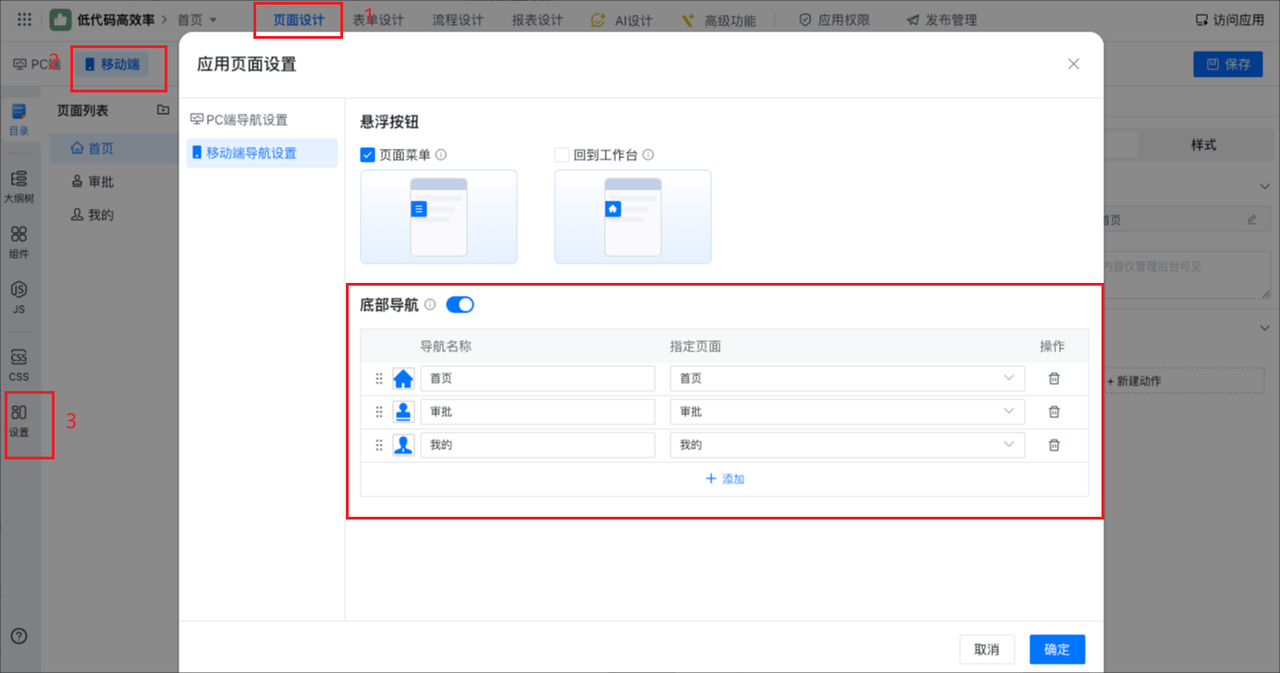1280x673 pixels.
Task: Switch to PC端导航设置 tab
Action: coord(246,120)
